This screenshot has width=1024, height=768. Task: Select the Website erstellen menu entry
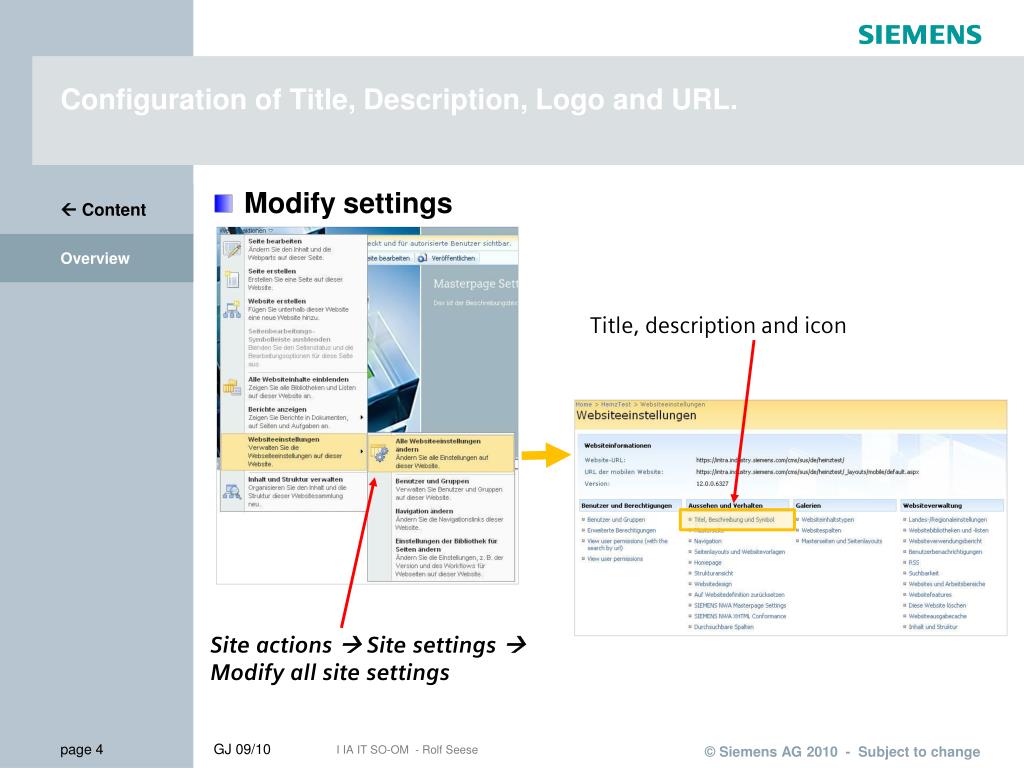293,310
